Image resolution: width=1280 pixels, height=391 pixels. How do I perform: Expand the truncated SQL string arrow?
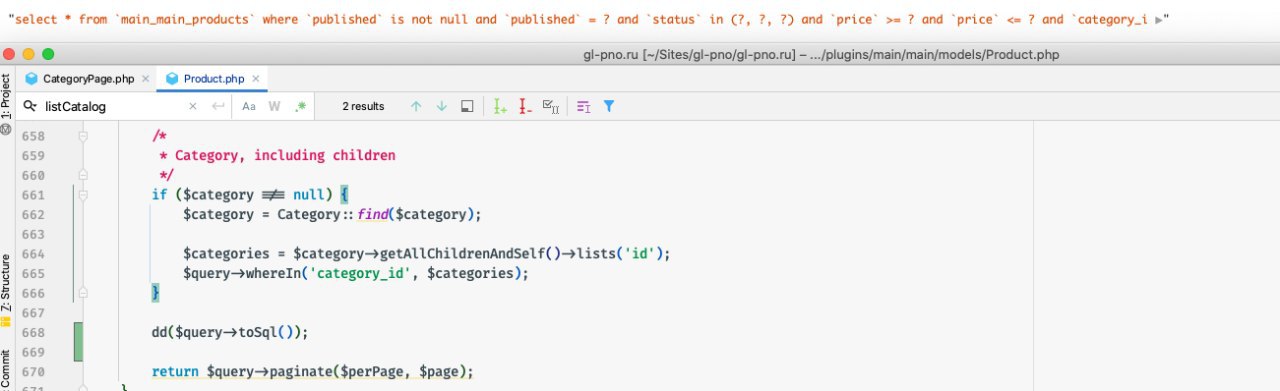pyautogui.click(x=1158, y=20)
